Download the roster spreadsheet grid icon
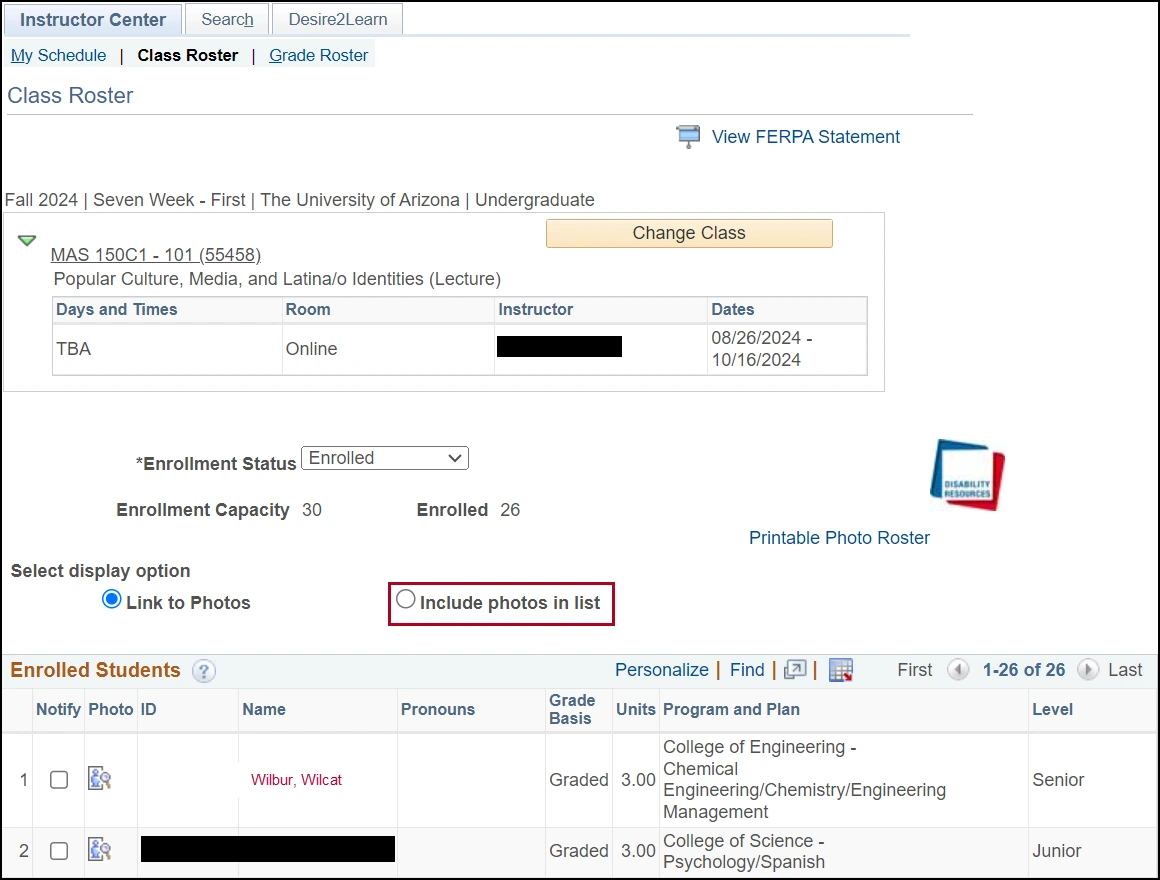 pos(840,670)
